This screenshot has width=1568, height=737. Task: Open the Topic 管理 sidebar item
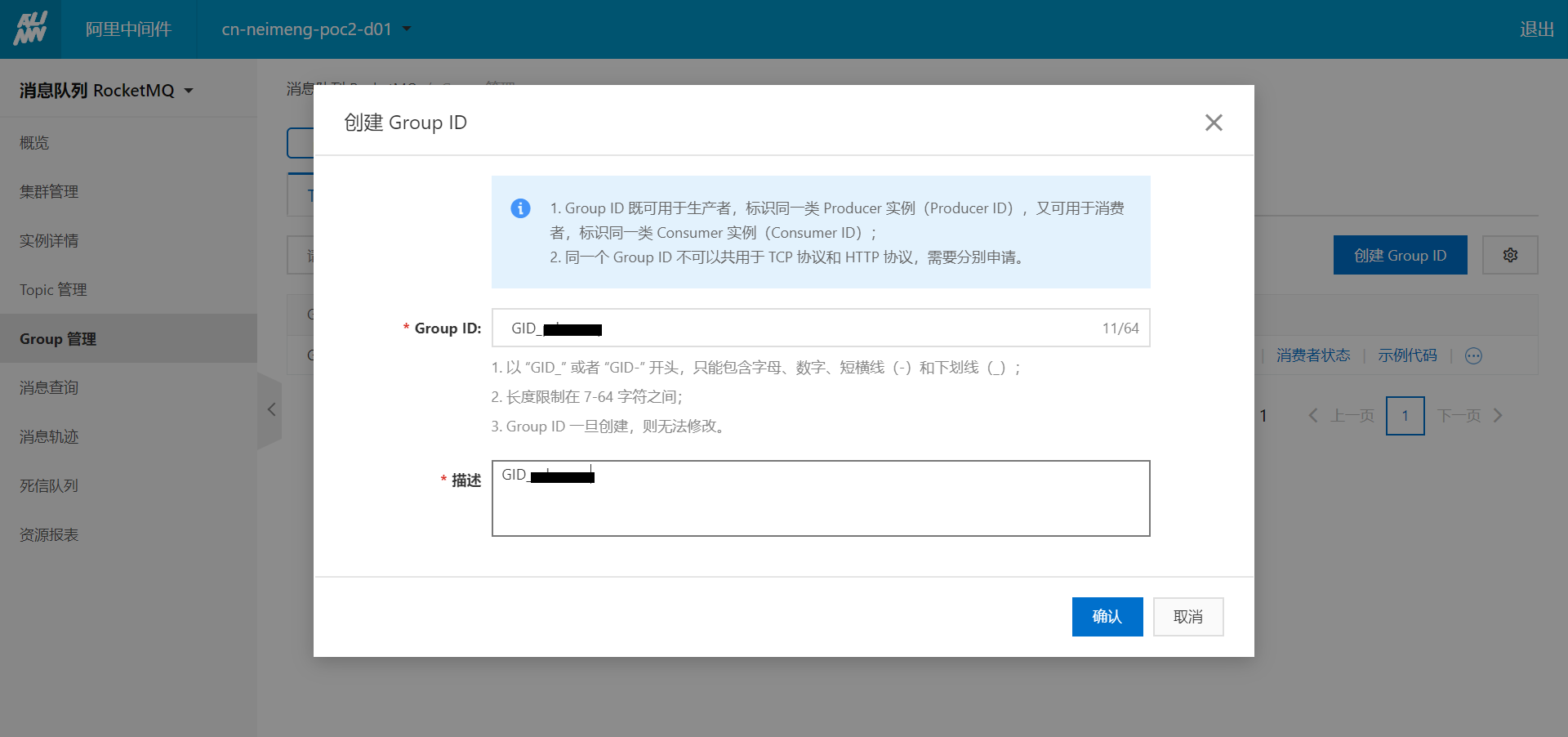coord(128,290)
